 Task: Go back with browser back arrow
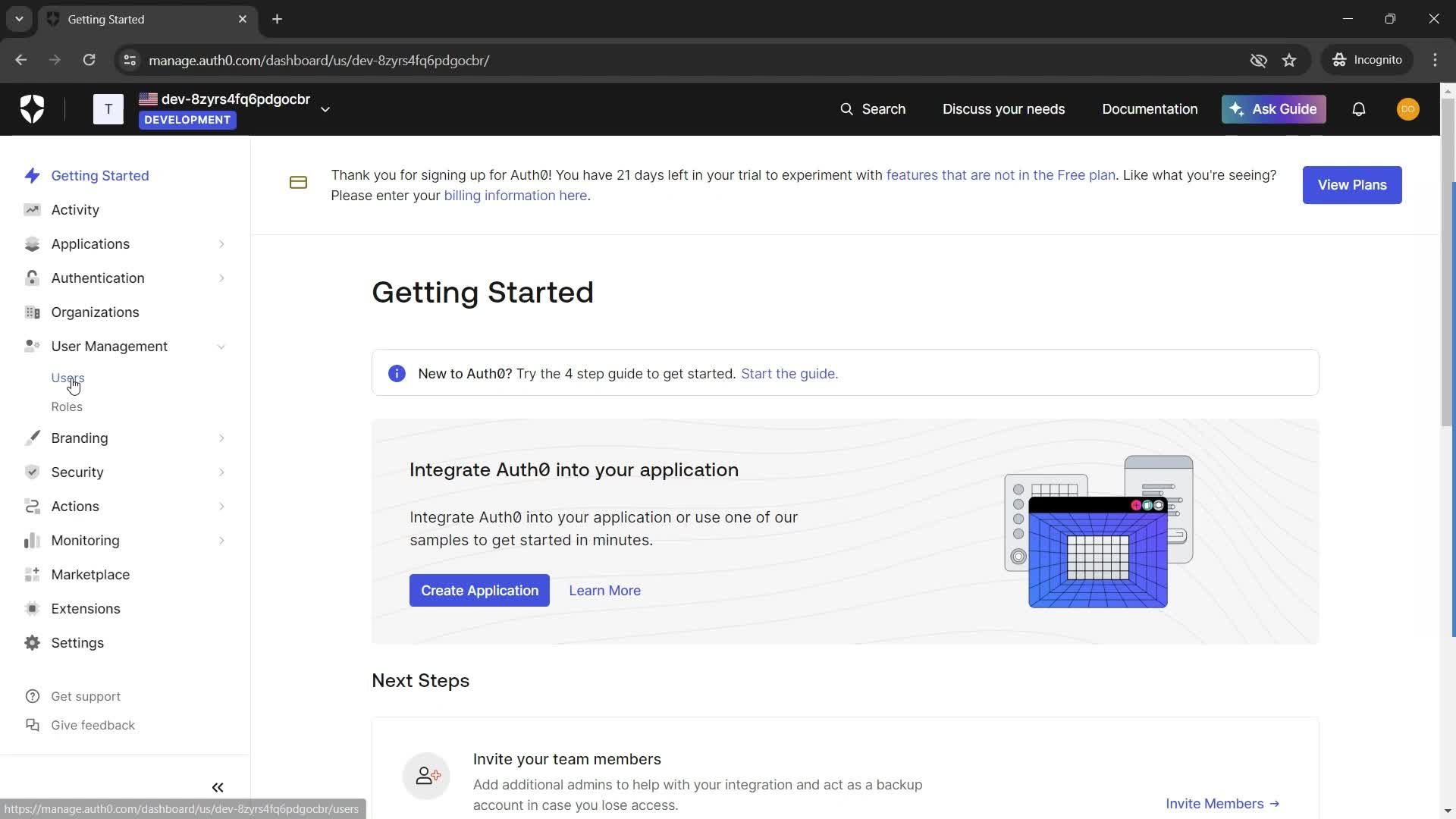(21, 60)
